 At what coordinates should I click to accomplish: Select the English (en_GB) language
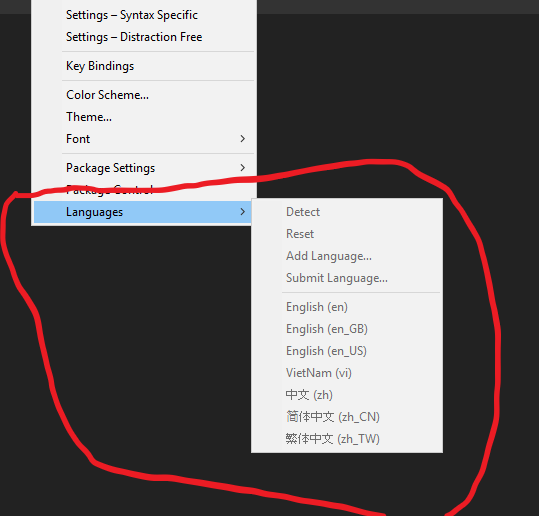pyautogui.click(x=347, y=329)
